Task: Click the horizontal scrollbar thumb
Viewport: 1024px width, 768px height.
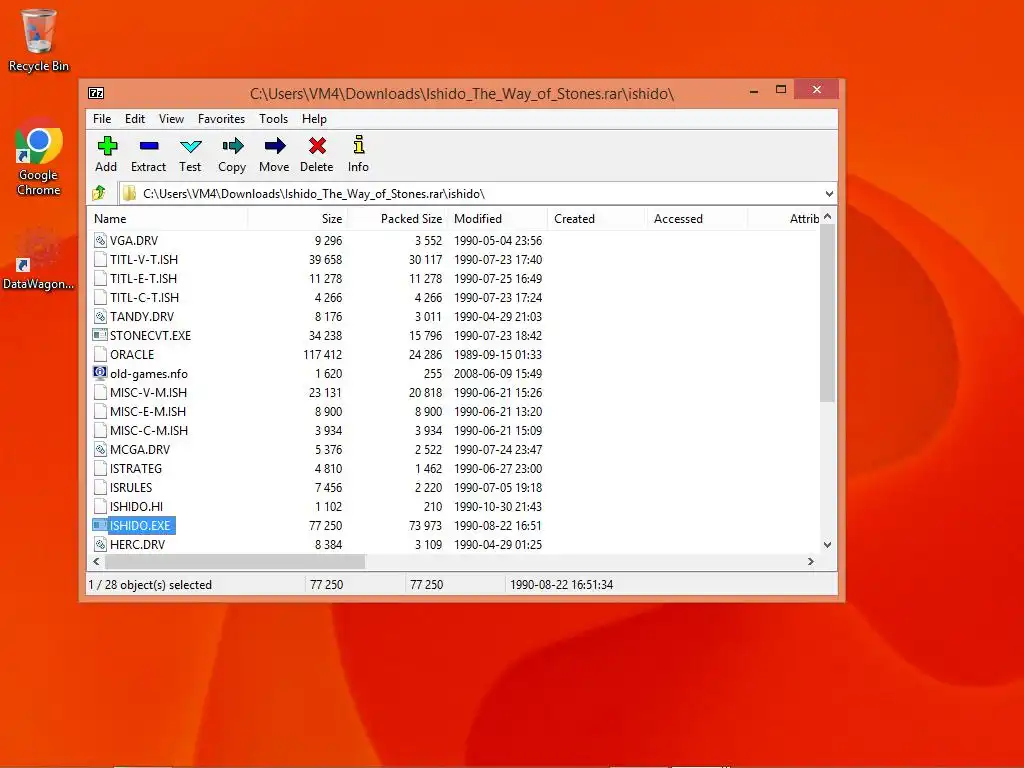Action: [235, 562]
